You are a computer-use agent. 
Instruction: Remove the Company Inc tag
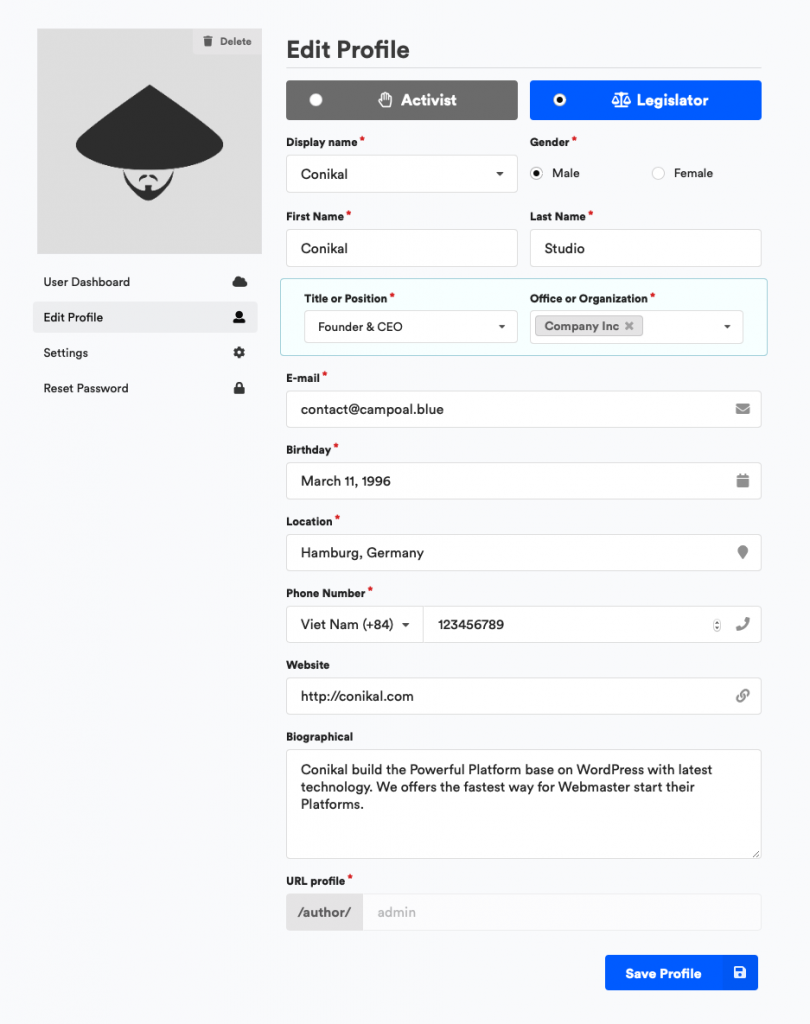629,326
